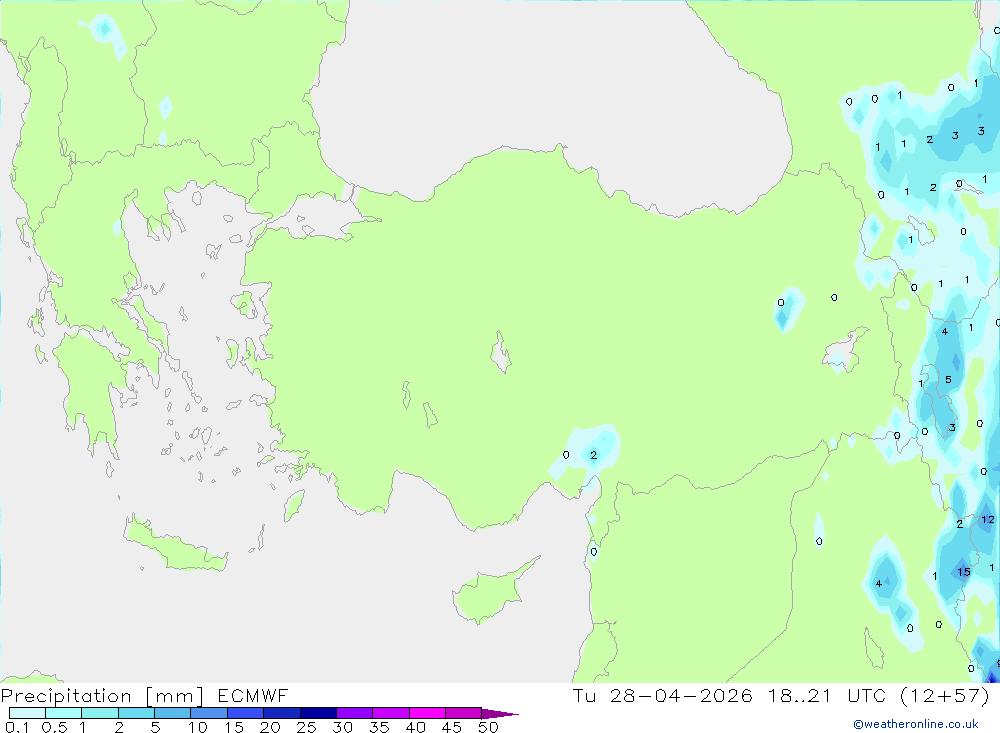Select the "ECMWF" model label

pyautogui.click(x=253, y=696)
